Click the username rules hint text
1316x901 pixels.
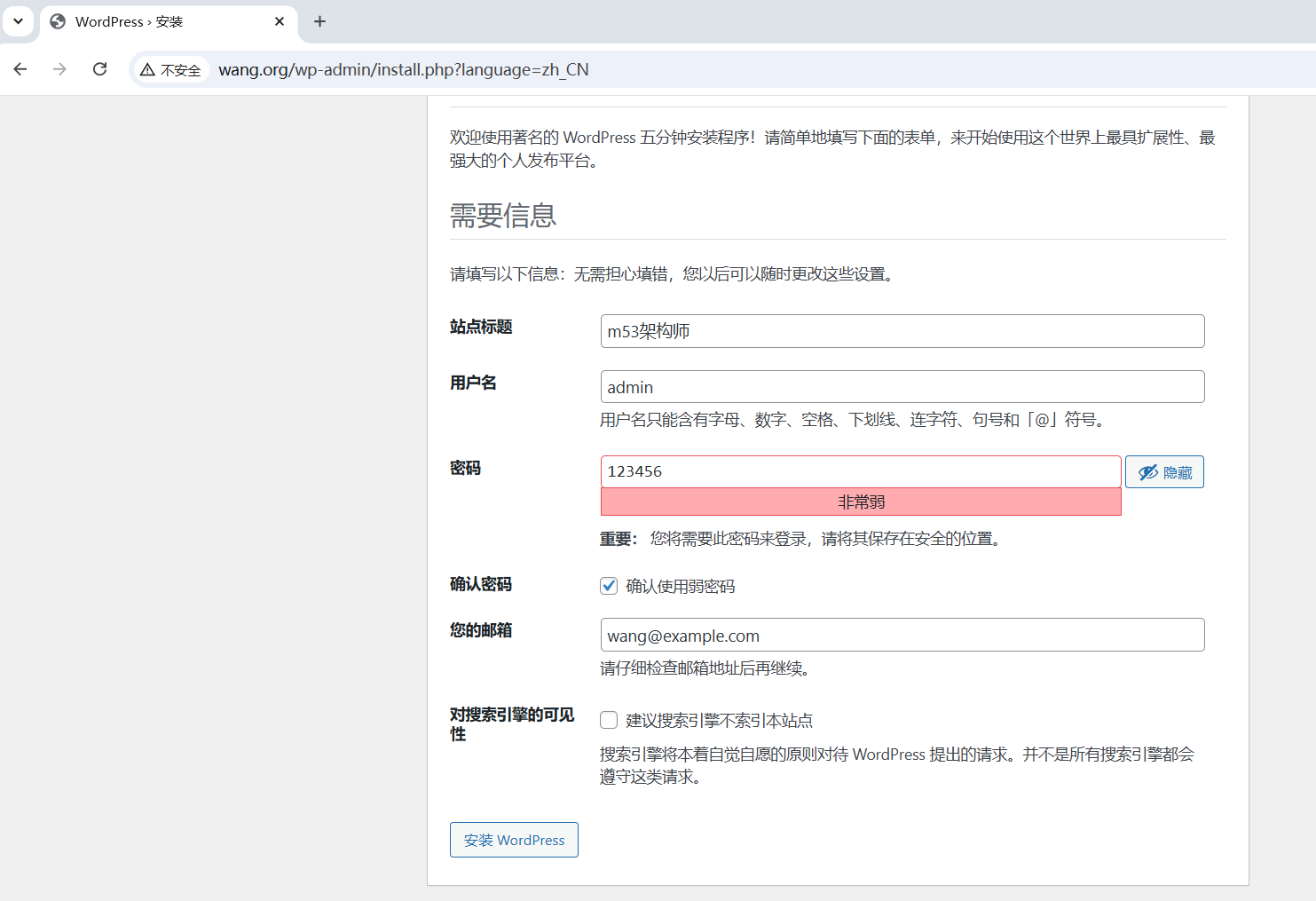pyautogui.click(x=854, y=420)
